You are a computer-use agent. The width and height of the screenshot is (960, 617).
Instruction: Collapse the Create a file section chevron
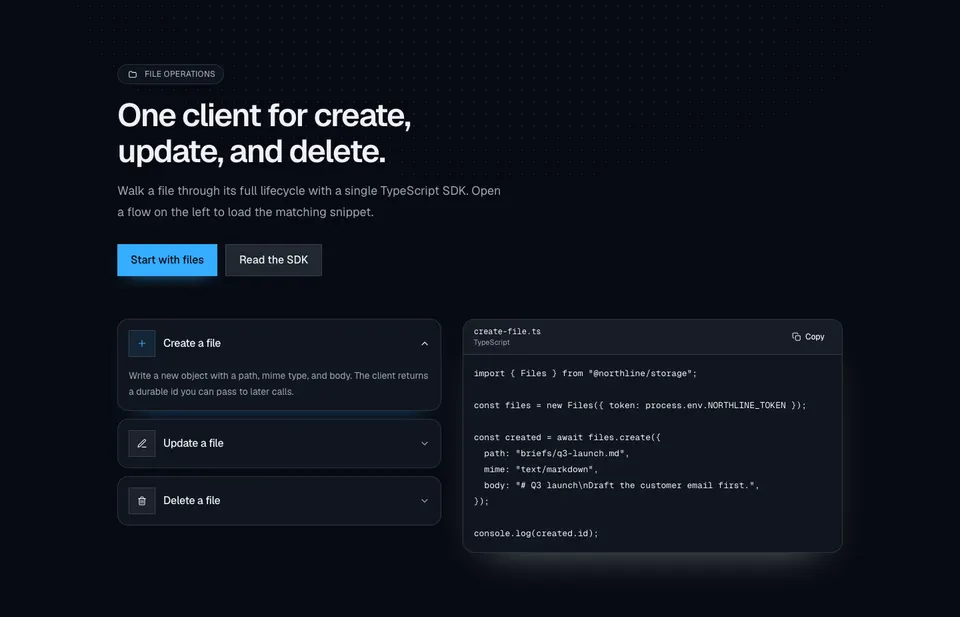pos(424,343)
